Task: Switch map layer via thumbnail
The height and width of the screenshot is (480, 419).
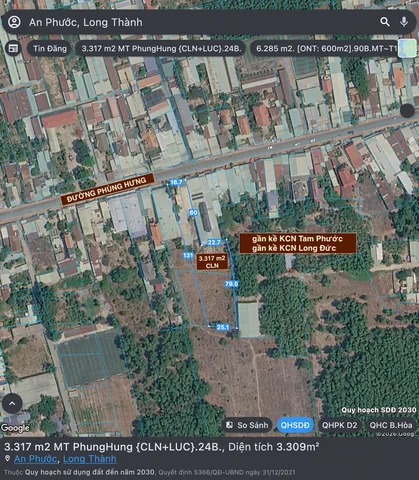Action: 407,48
